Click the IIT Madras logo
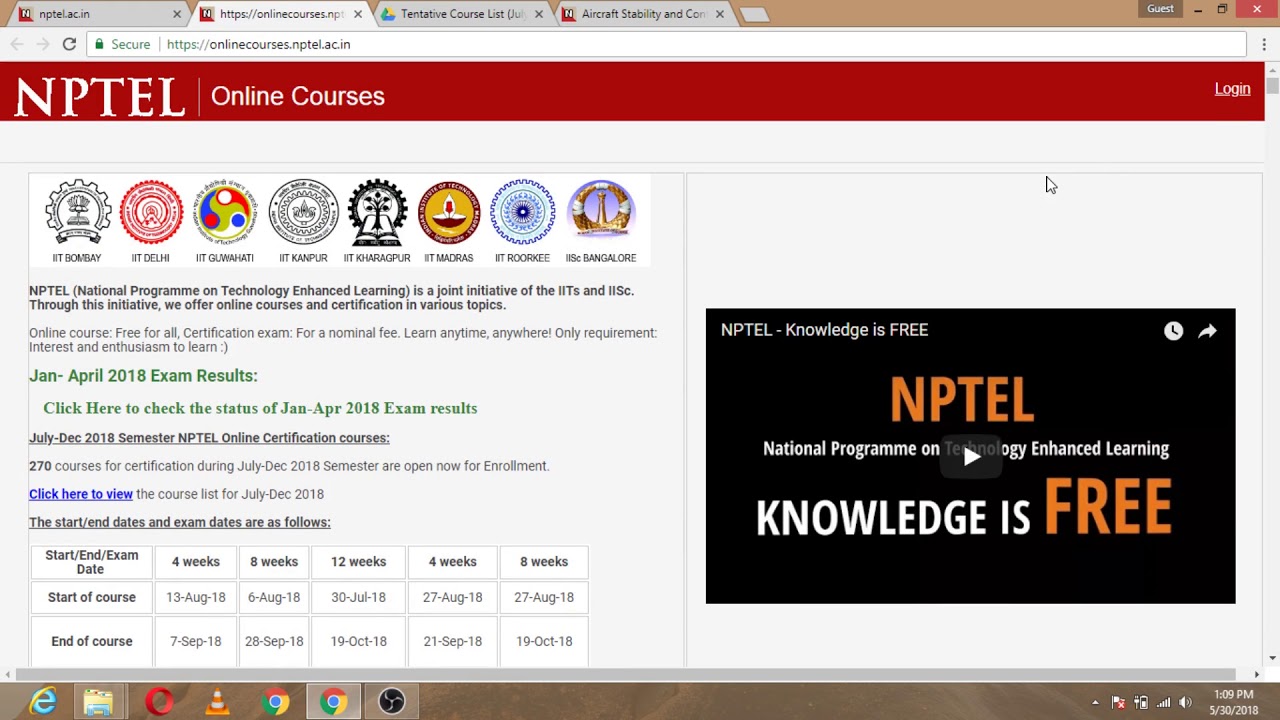1280x720 pixels. tap(449, 212)
